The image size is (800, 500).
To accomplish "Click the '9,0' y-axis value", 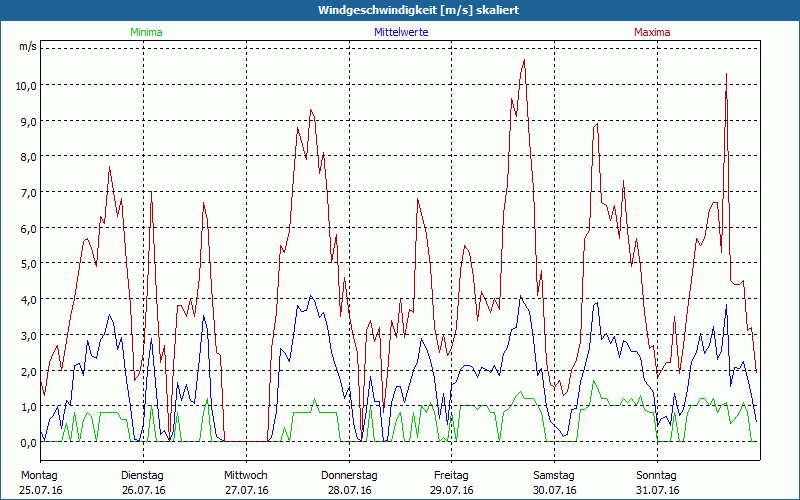I will (x=29, y=121).
